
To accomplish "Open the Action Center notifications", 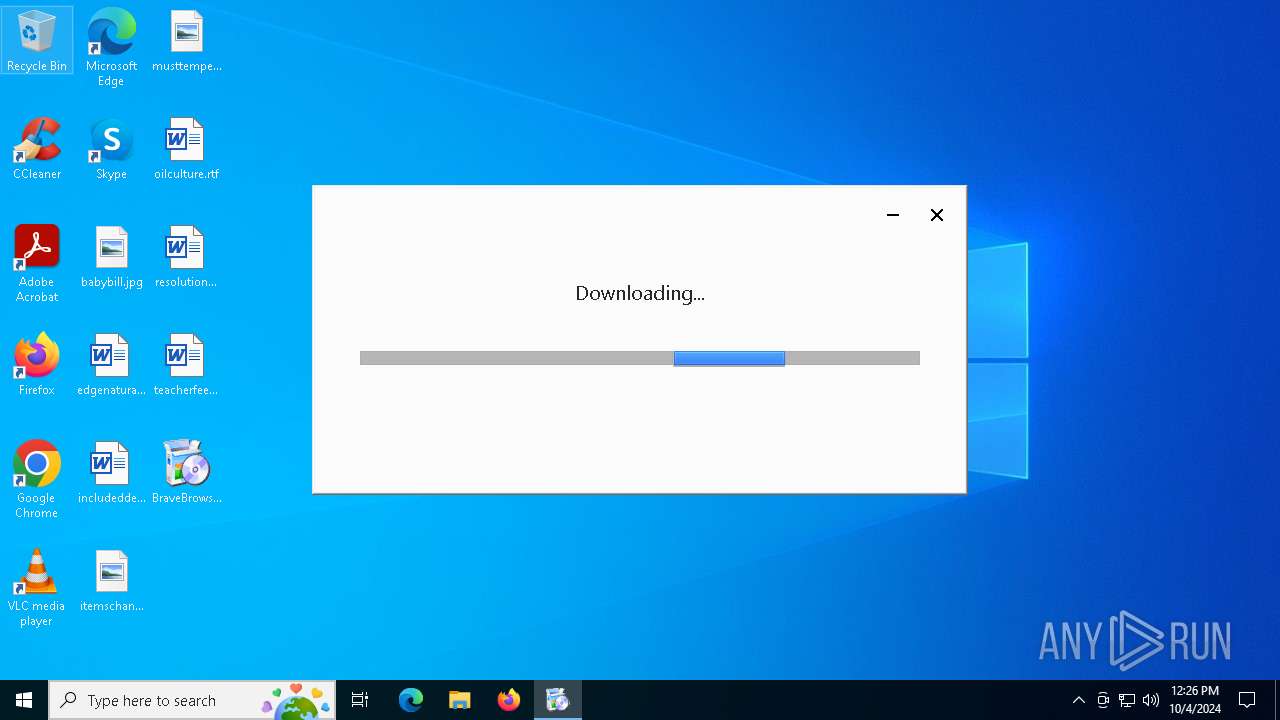I will pyautogui.click(x=1247, y=700).
